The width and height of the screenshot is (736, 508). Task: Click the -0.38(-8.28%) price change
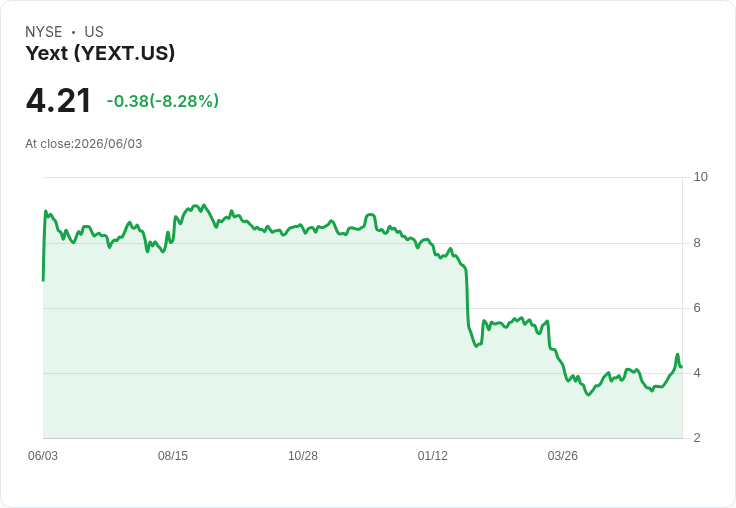(162, 101)
